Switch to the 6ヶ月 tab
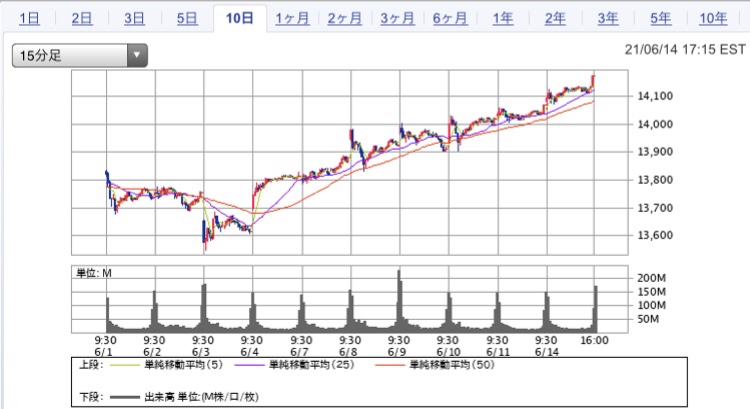The image size is (750, 409). pyautogui.click(x=450, y=19)
